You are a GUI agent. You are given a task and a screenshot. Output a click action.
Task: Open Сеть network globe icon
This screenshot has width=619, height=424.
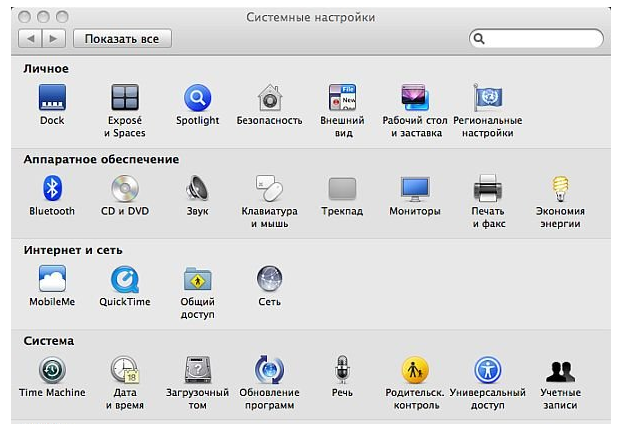[270, 279]
